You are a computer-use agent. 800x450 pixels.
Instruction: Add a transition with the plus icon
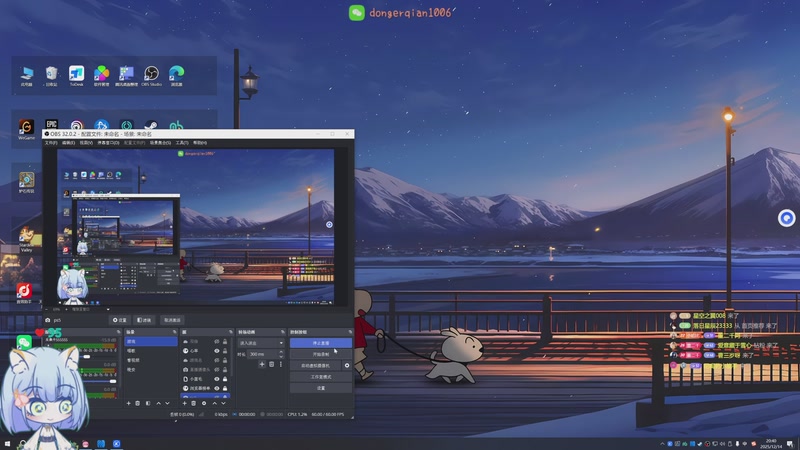click(x=262, y=364)
